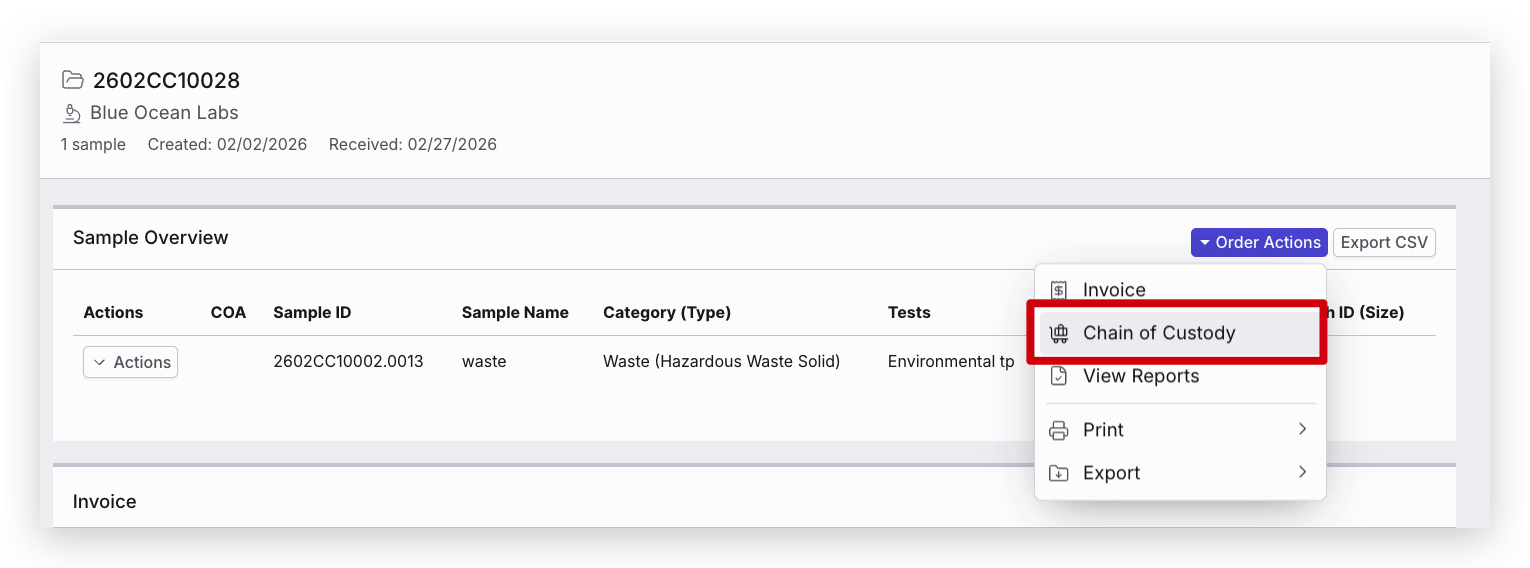This screenshot has height=568, width=1530.
Task: Click the printer icon in the menu
Action: (x=1058, y=430)
